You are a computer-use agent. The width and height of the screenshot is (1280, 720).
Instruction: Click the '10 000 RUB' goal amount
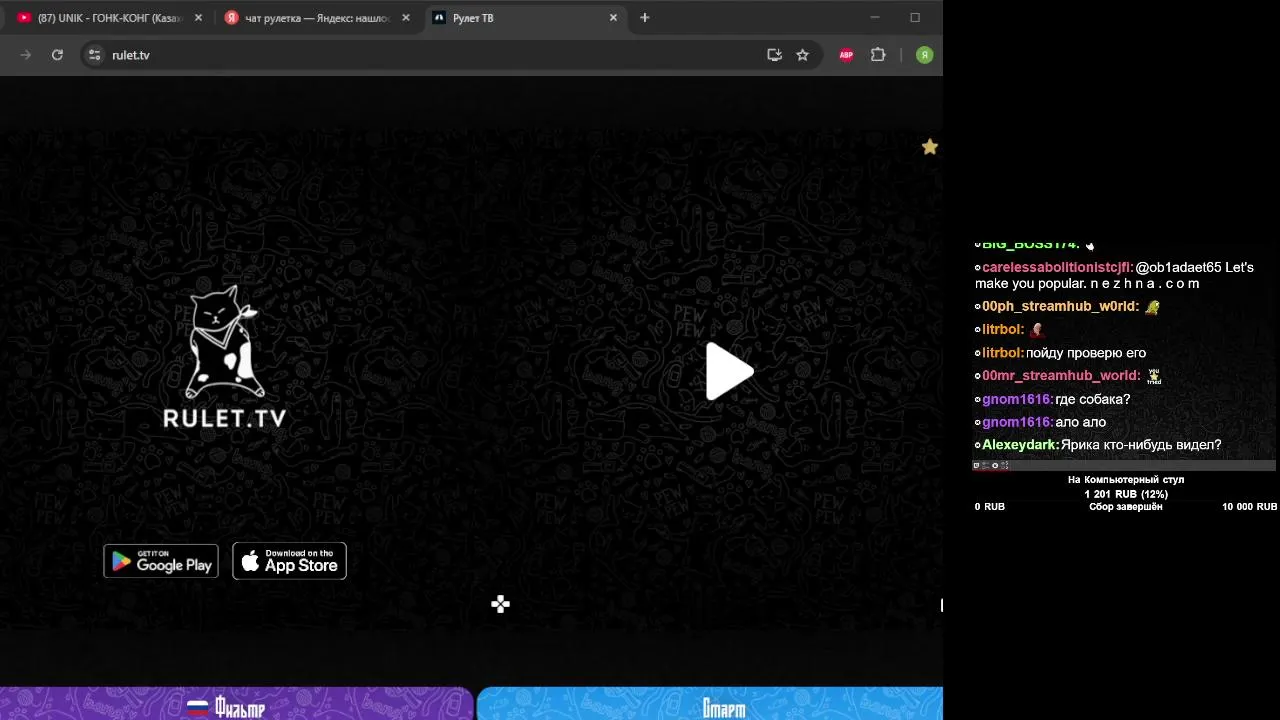[x=1249, y=507]
